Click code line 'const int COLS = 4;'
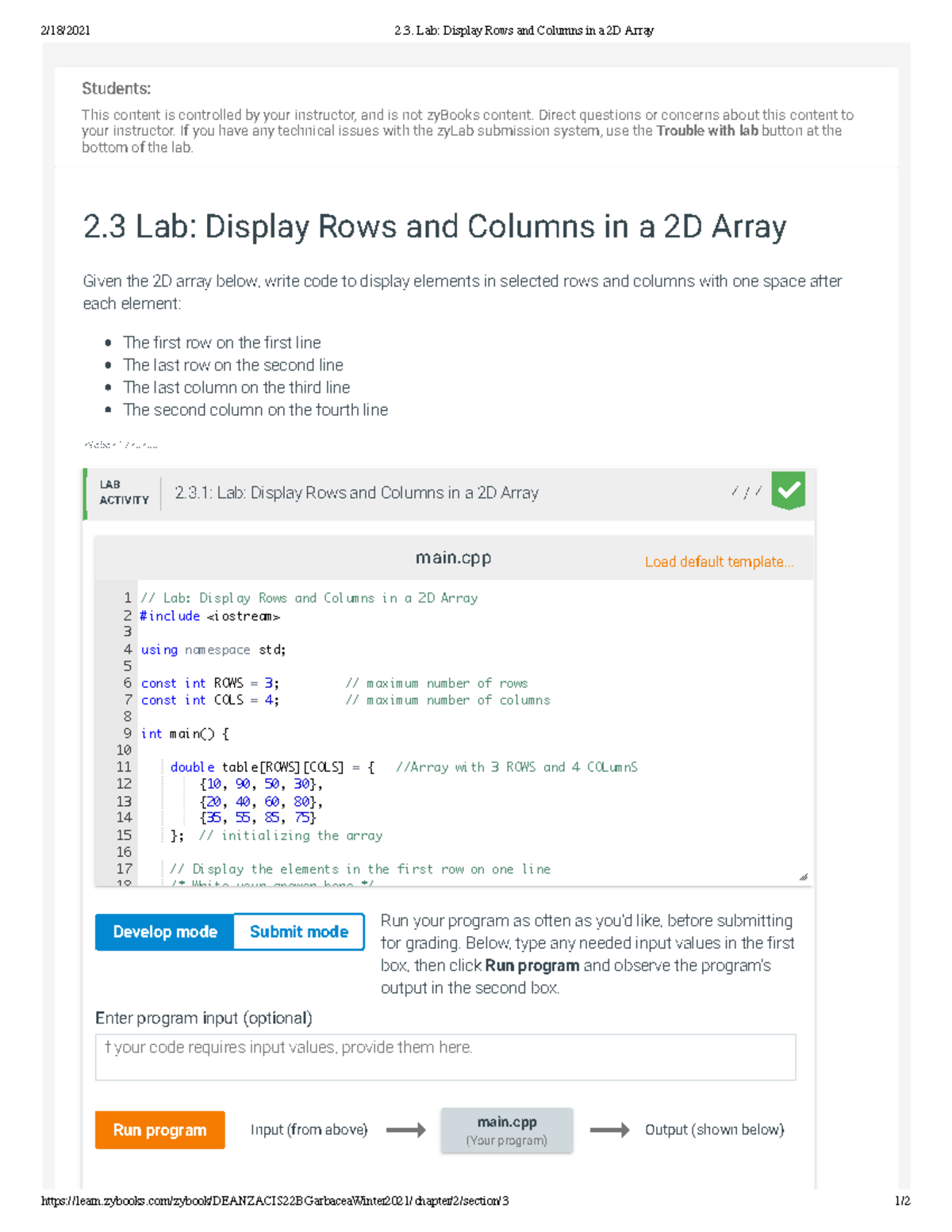 point(210,700)
